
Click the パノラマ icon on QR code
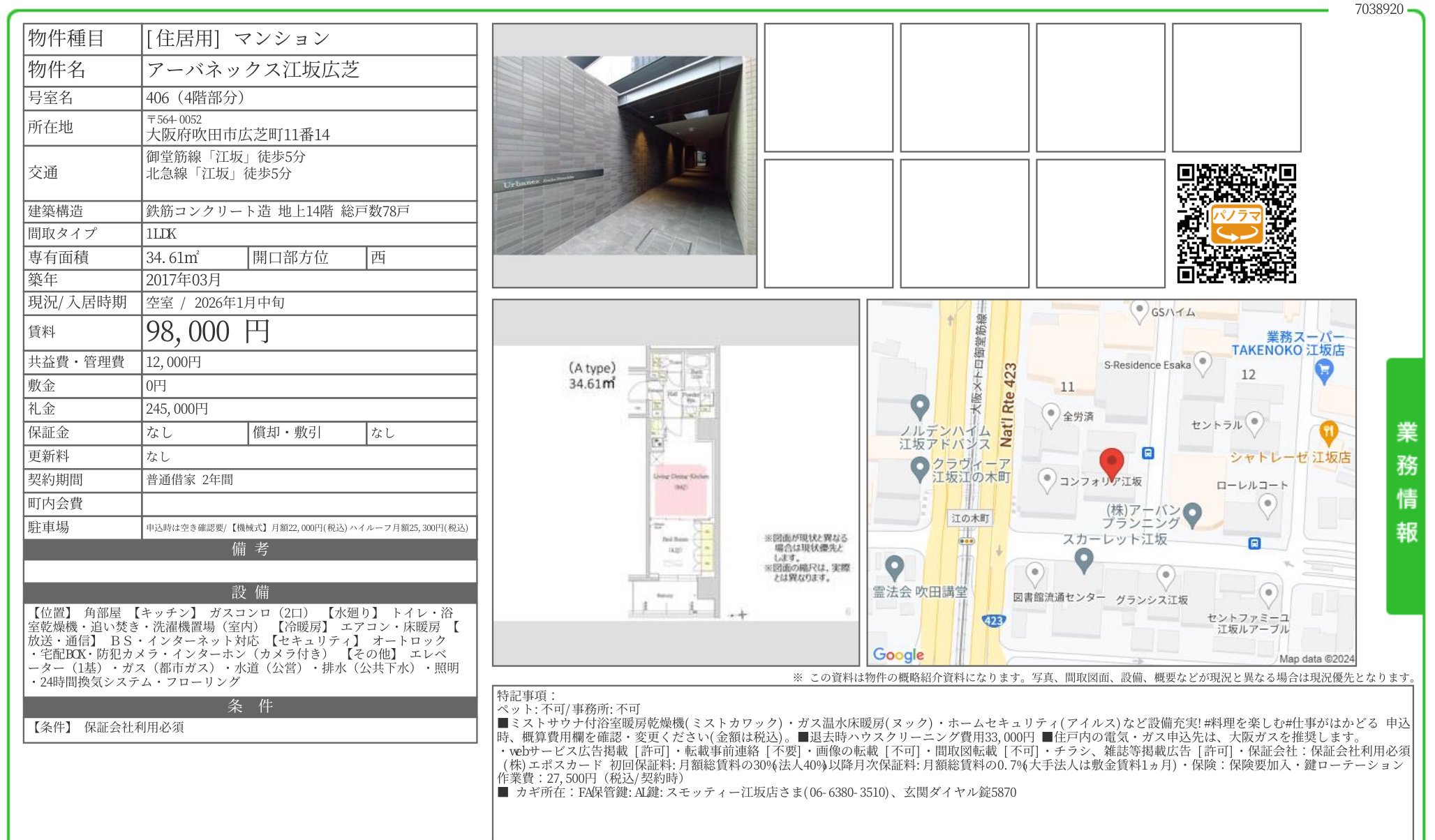coord(1236,224)
